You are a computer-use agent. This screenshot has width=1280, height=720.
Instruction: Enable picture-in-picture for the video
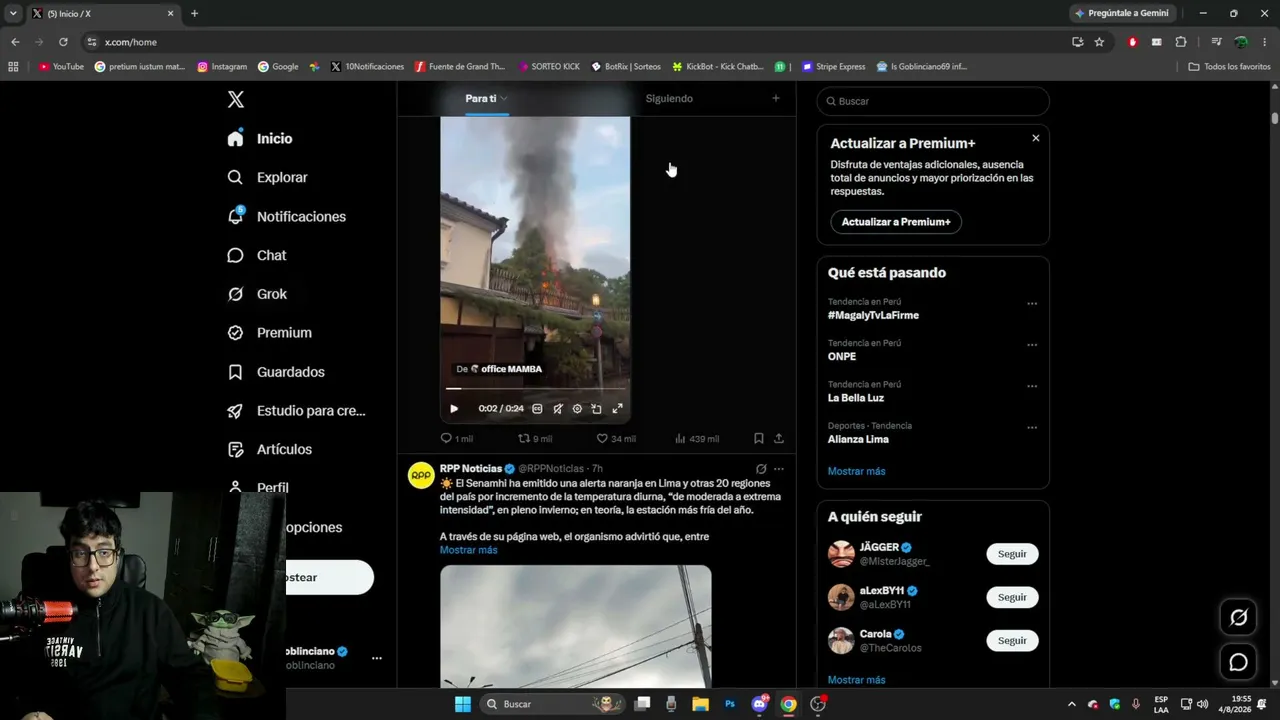[597, 408]
